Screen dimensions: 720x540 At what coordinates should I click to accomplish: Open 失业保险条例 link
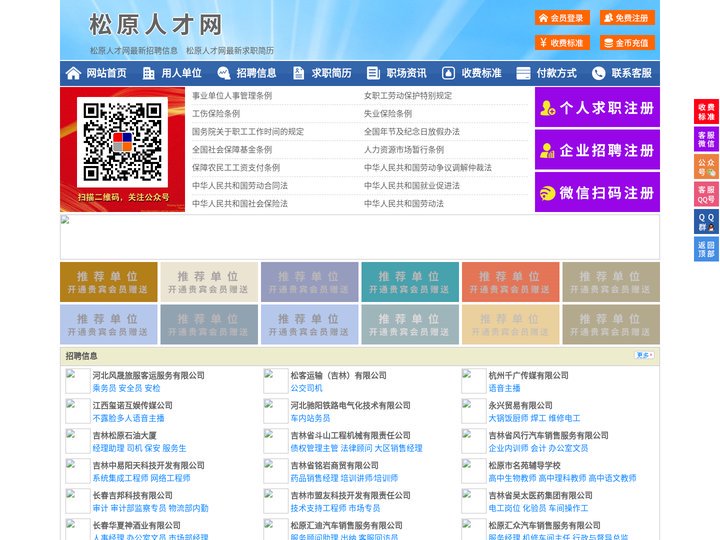pyautogui.click(x=388, y=113)
